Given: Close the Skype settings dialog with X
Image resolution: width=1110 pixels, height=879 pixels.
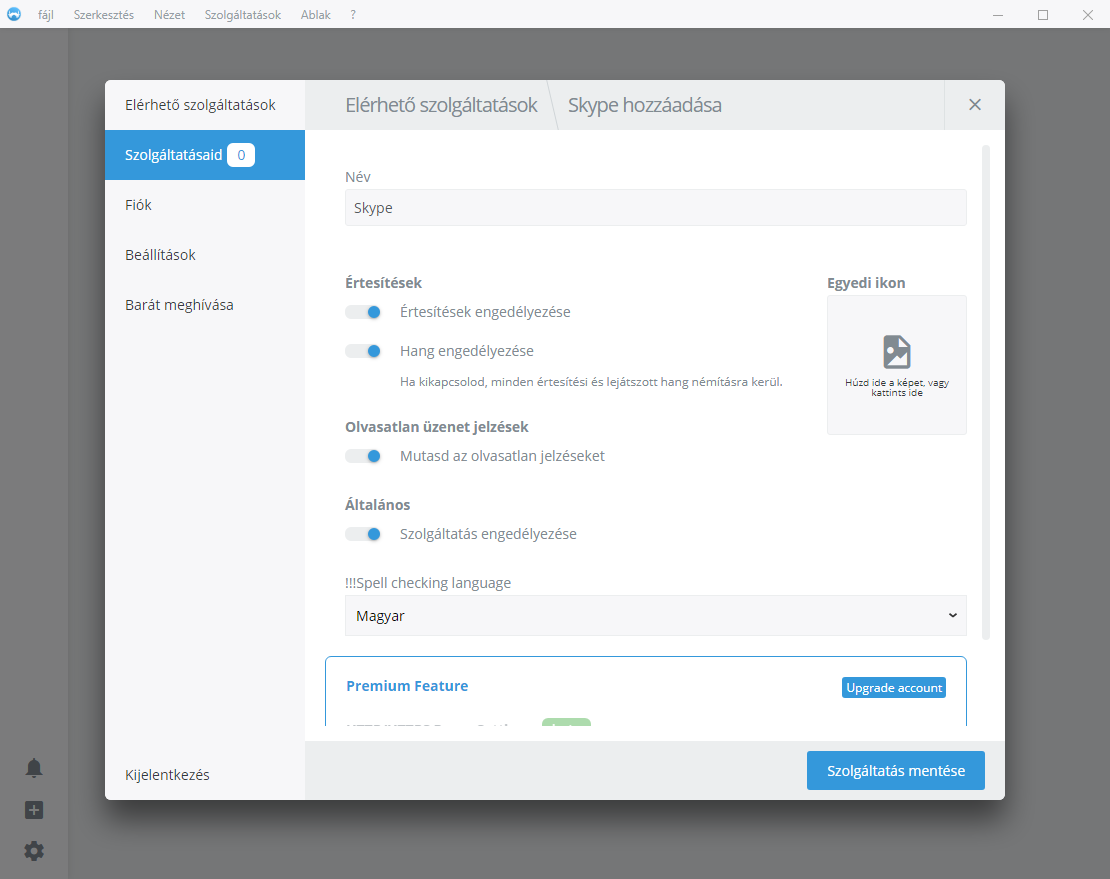Looking at the screenshot, I should coord(974,105).
